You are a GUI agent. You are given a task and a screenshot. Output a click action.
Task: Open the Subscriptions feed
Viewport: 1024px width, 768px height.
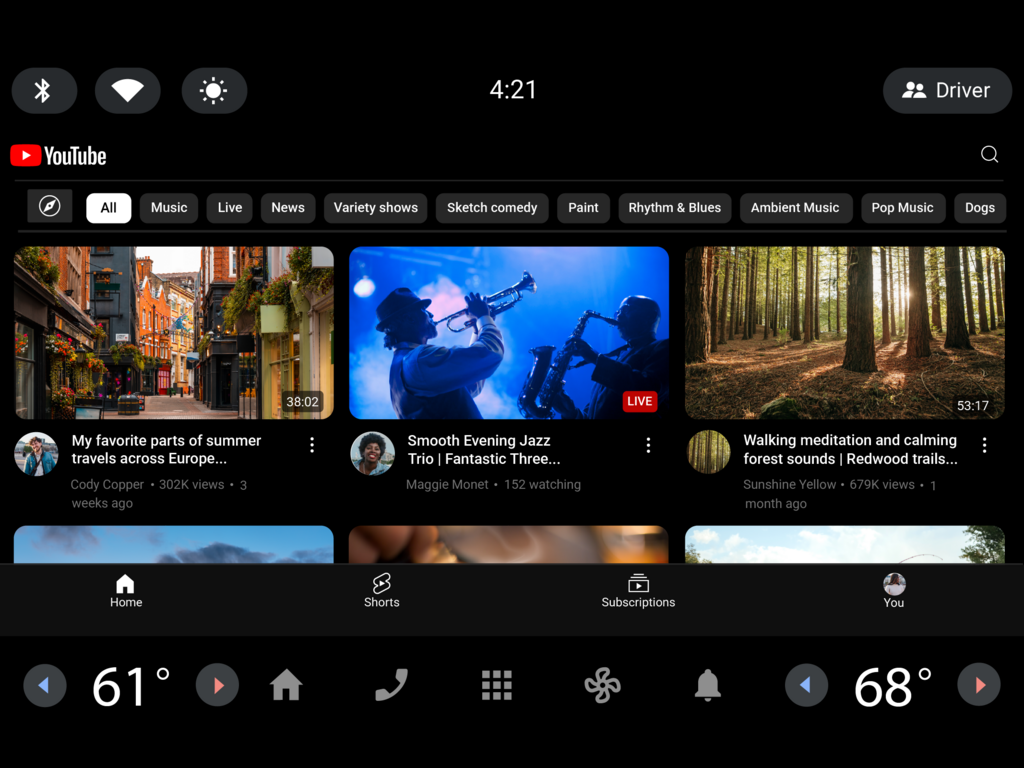pyautogui.click(x=638, y=590)
